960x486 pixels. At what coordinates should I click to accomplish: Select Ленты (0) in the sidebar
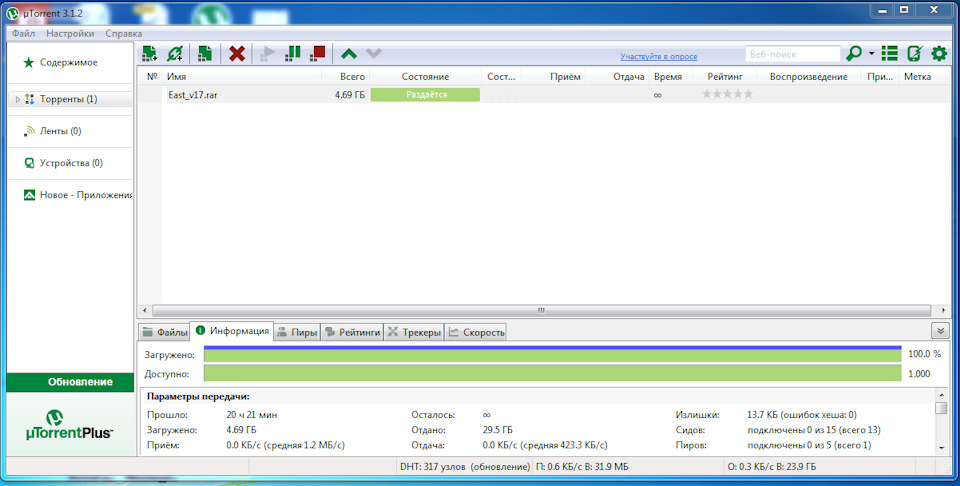(x=60, y=131)
